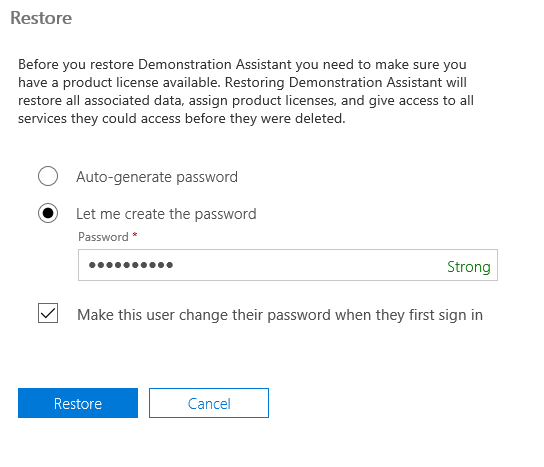Untick the change password on first sign-in checkbox
The image size is (544, 467).
[48, 313]
